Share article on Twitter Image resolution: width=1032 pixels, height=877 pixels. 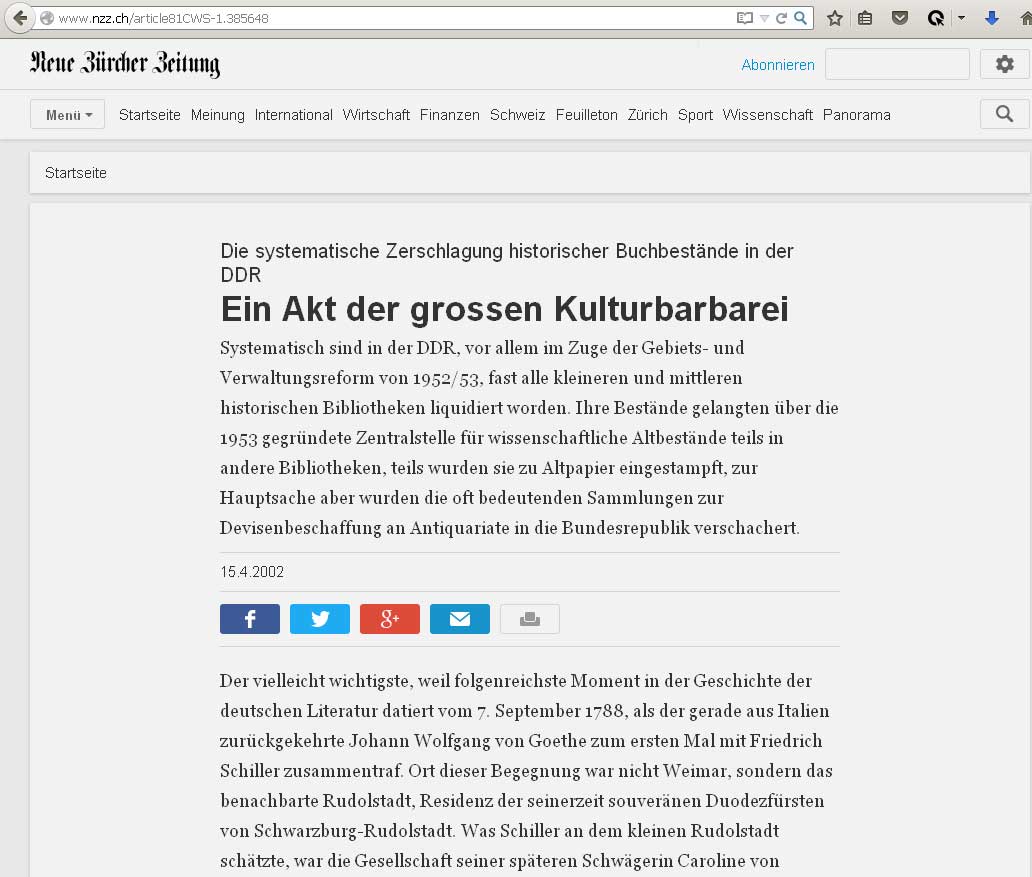[x=320, y=619]
